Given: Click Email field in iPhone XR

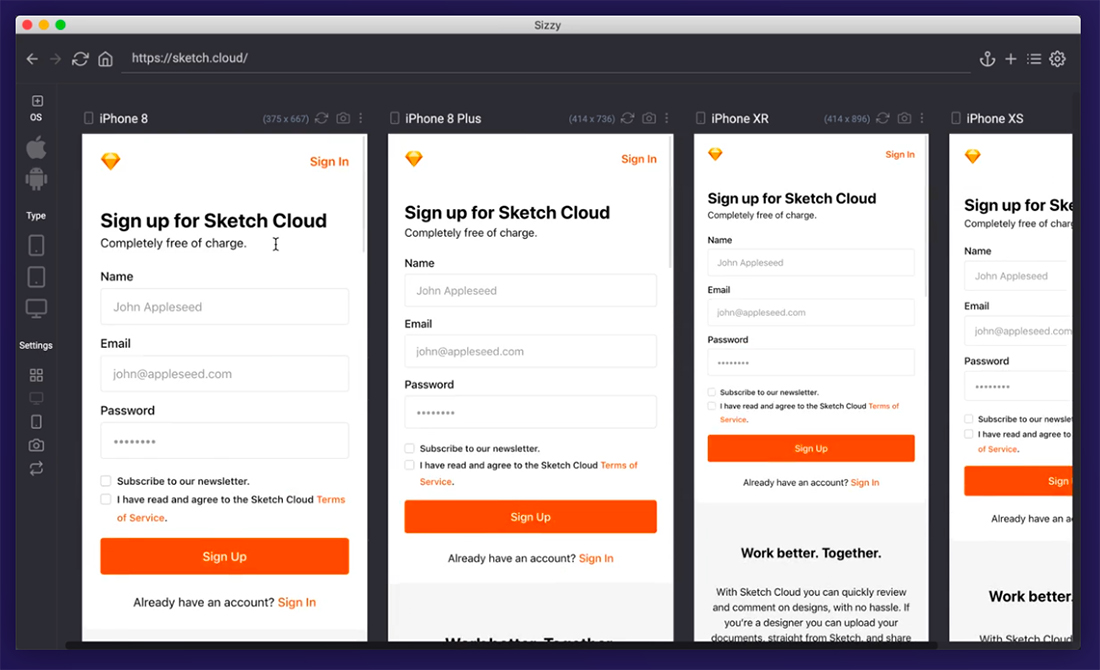Looking at the screenshot, I should (x=811, y=312).
